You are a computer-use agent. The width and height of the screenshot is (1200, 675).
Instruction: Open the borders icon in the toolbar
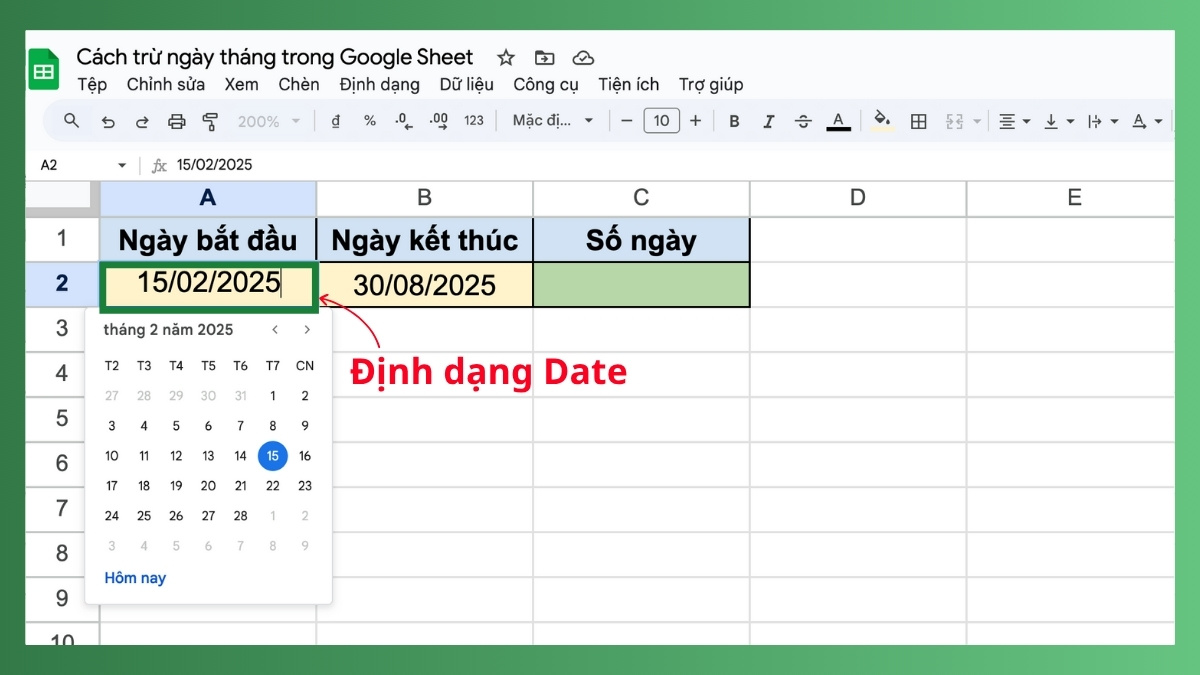pyautogui.click(x=918, y=120)
